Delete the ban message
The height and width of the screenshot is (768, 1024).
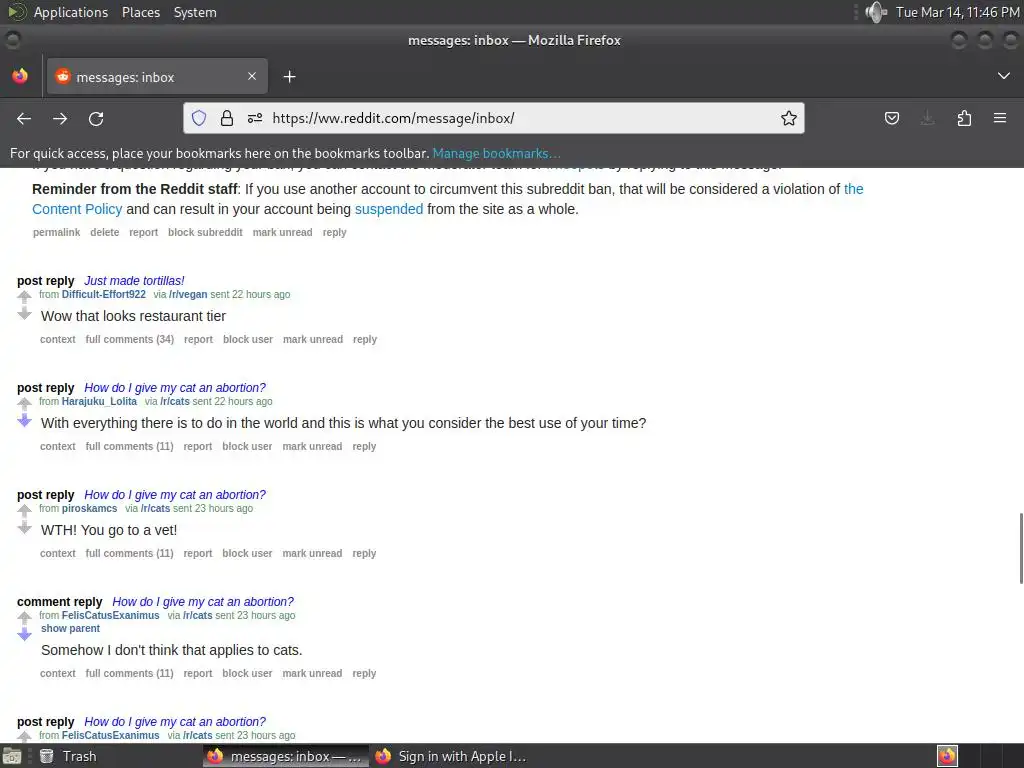tap(104, 232)
